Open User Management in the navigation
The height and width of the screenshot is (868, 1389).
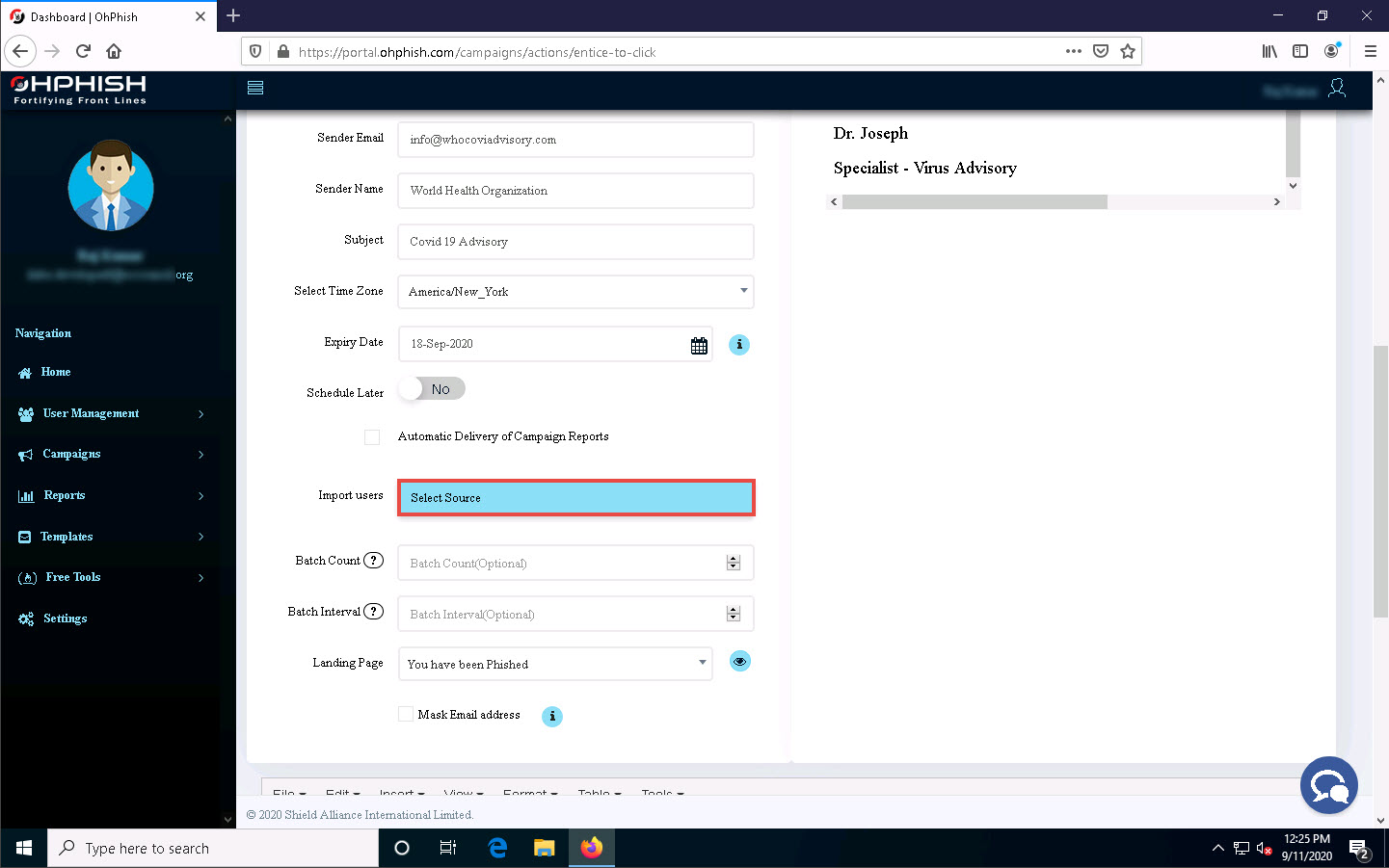[91, 414]
